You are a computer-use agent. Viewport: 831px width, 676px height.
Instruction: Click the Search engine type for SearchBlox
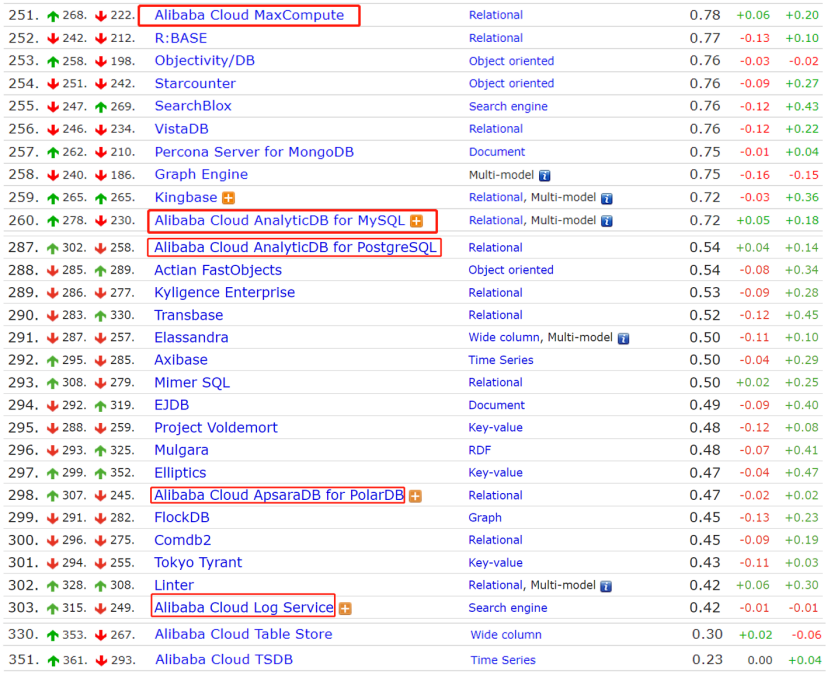[508, 107]
